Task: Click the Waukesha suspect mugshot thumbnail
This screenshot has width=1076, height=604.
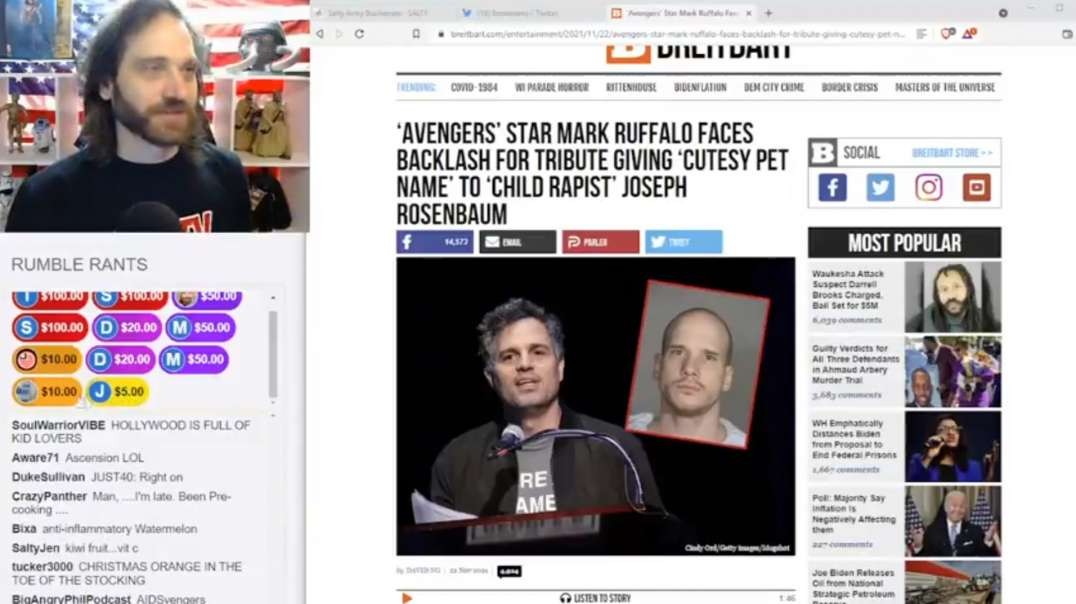Action: pyautogui.click(x=952, y=297)
